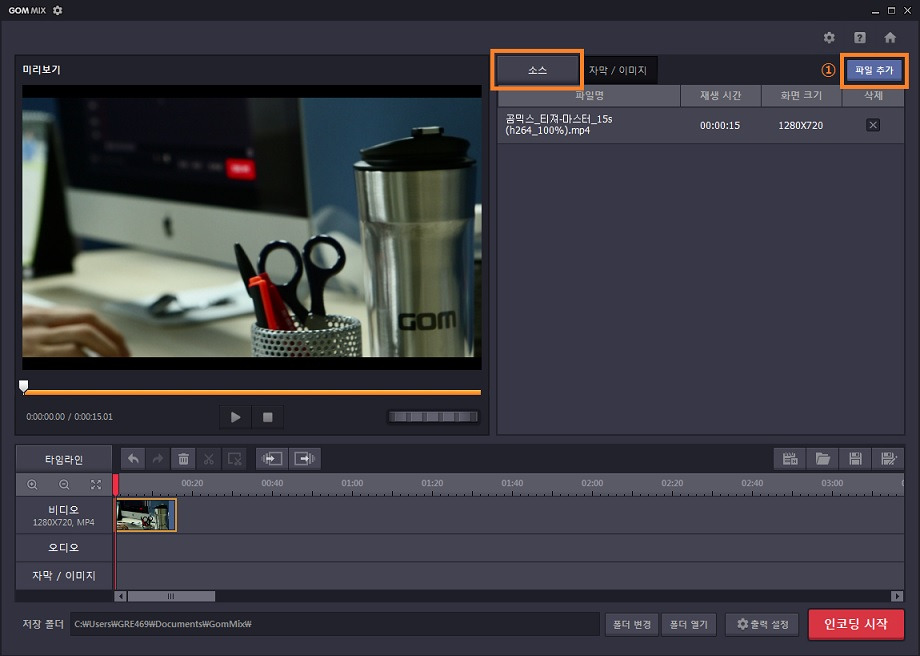This screenshot has height=656, width=920.
Task: Click the red timeline playhead marker
Action: [x=116, y=485]
